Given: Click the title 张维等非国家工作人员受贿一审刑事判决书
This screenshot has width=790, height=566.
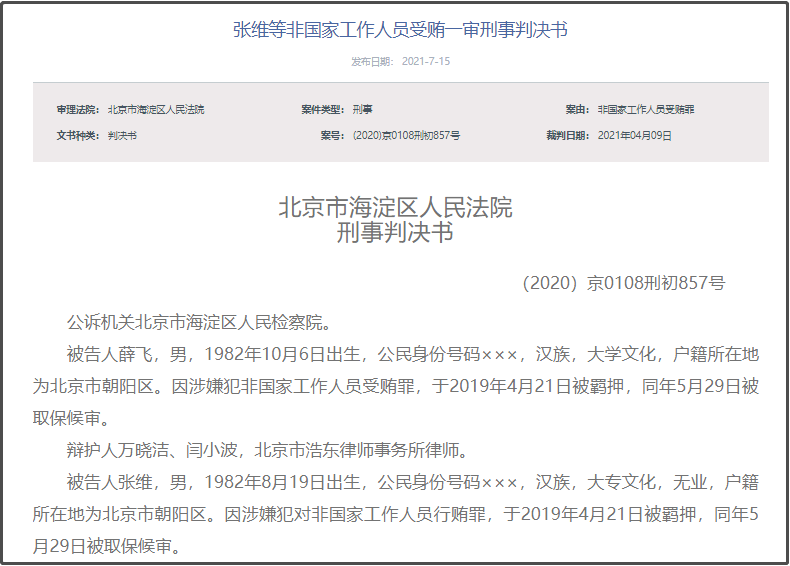Looking at the screenshot, I should pyautogui.click(x=401, y=30).
